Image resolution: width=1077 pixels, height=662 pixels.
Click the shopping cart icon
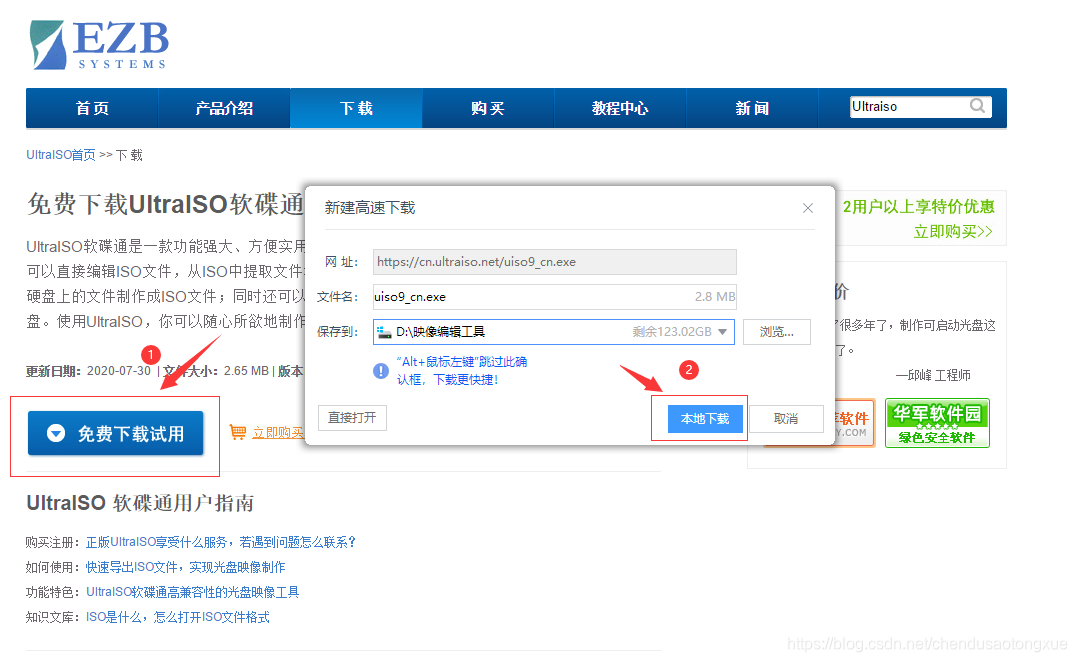pos(238,432)
